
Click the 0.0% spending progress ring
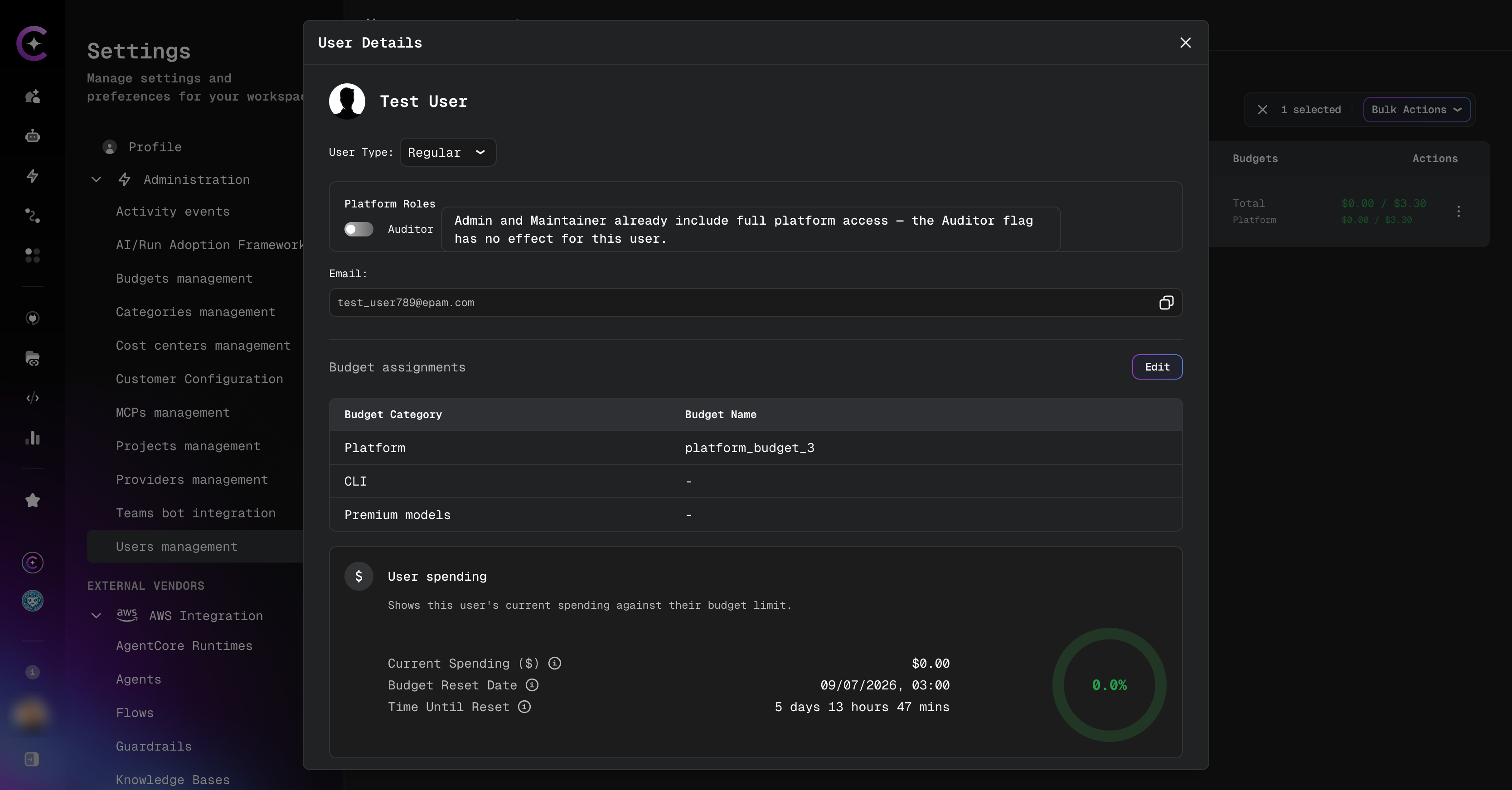(1109, 685)
